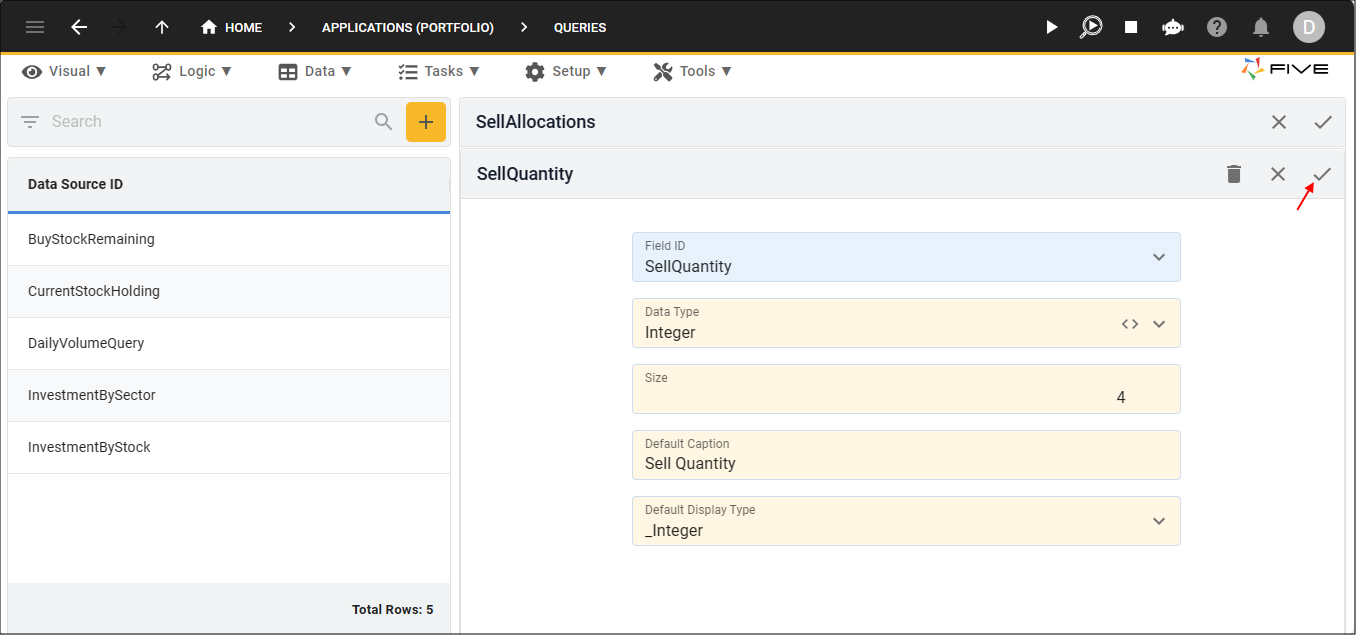This screenshot has width=1356, height=635.
Task: Open the Data menu
Action: click(315, 71)
